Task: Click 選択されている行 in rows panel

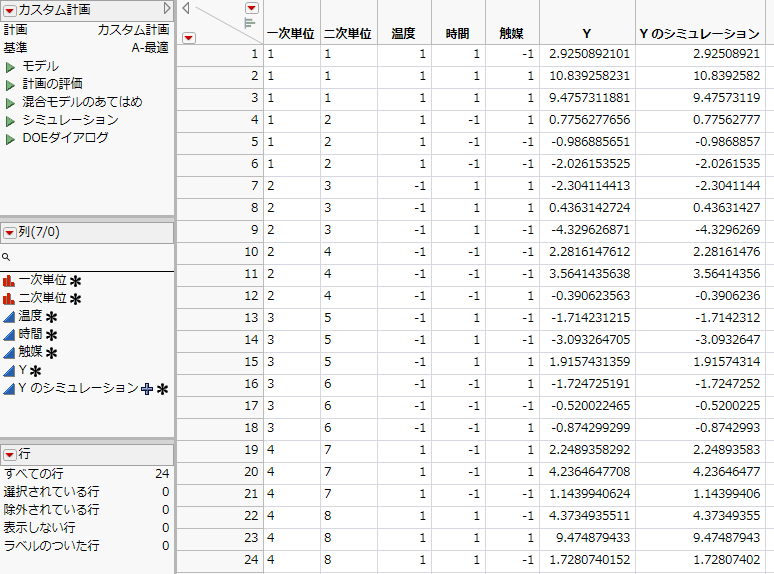Action: click(x=51, y=492)
